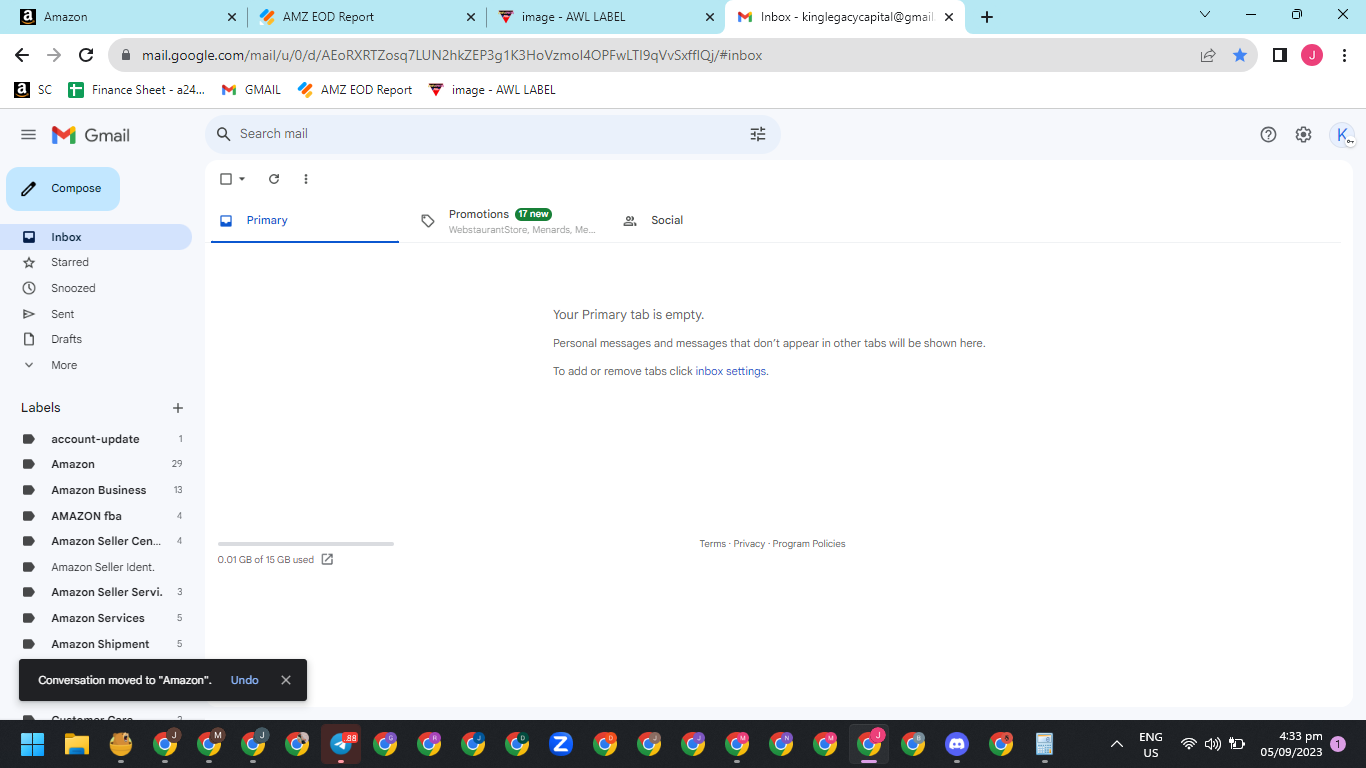This screenshot has width=1366, height=768.
Task: Open Chrome profile avatar J
Action: [1312, 55]
